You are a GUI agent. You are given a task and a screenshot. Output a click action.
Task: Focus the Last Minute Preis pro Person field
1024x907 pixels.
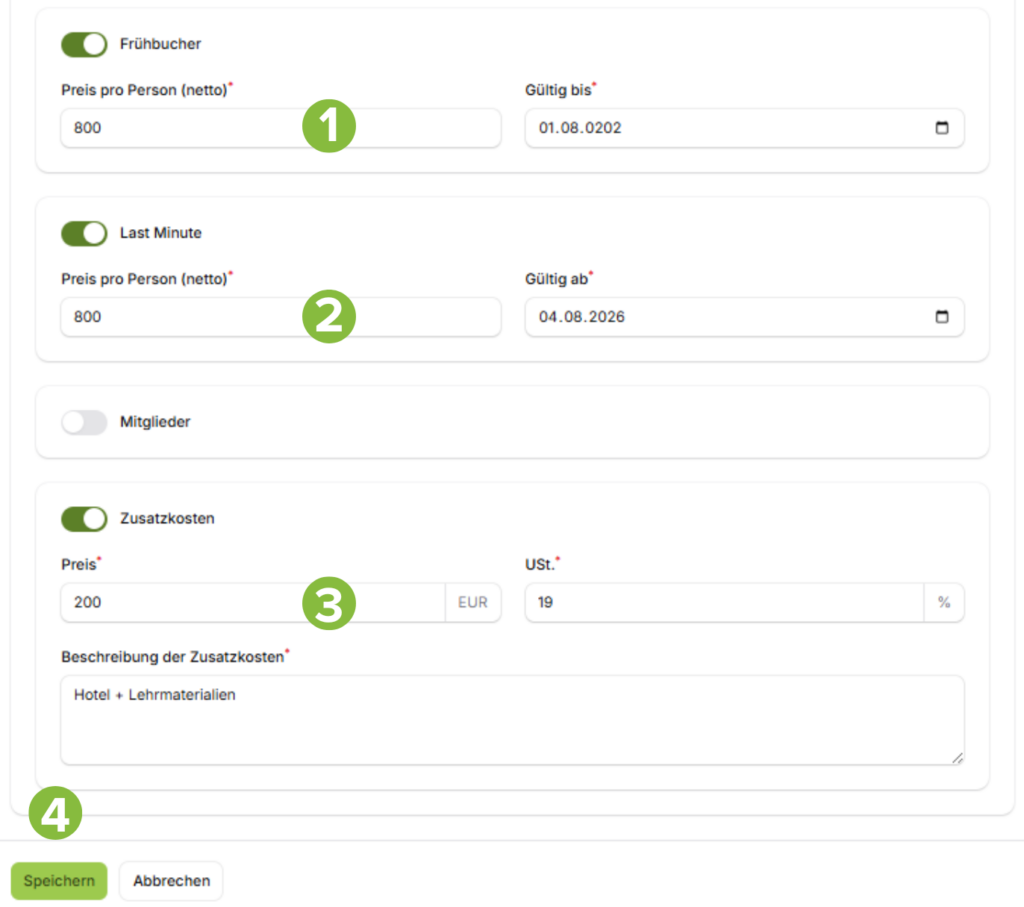point(281,317)
